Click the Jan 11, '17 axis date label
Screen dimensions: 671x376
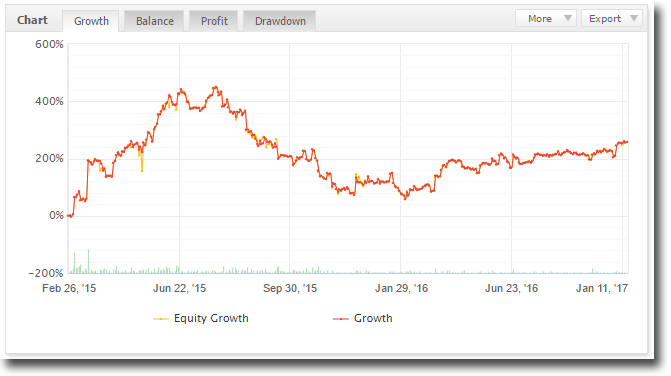(x=602, y=288)
